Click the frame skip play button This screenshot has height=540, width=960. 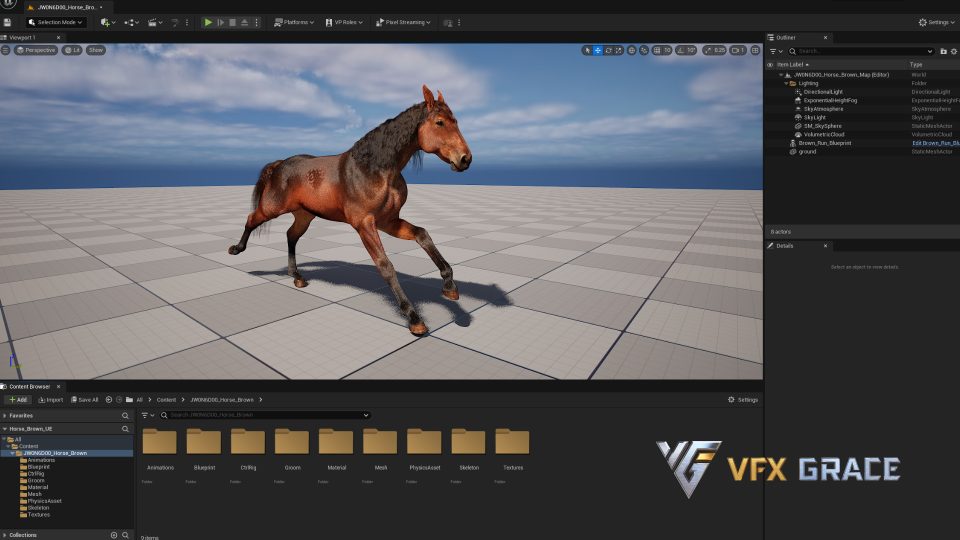point(221,23)
